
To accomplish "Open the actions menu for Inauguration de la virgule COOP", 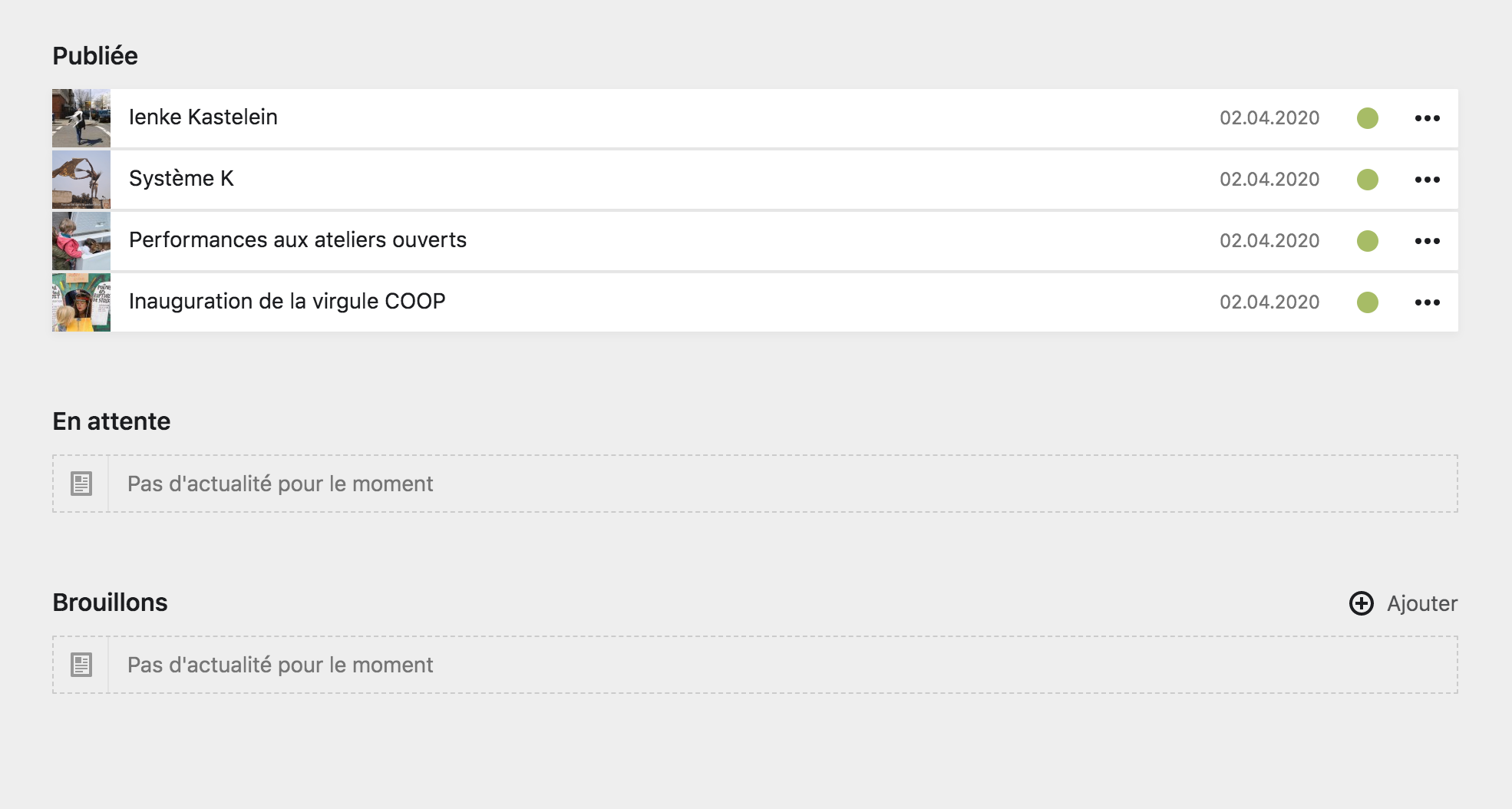I will point(1428,302).
